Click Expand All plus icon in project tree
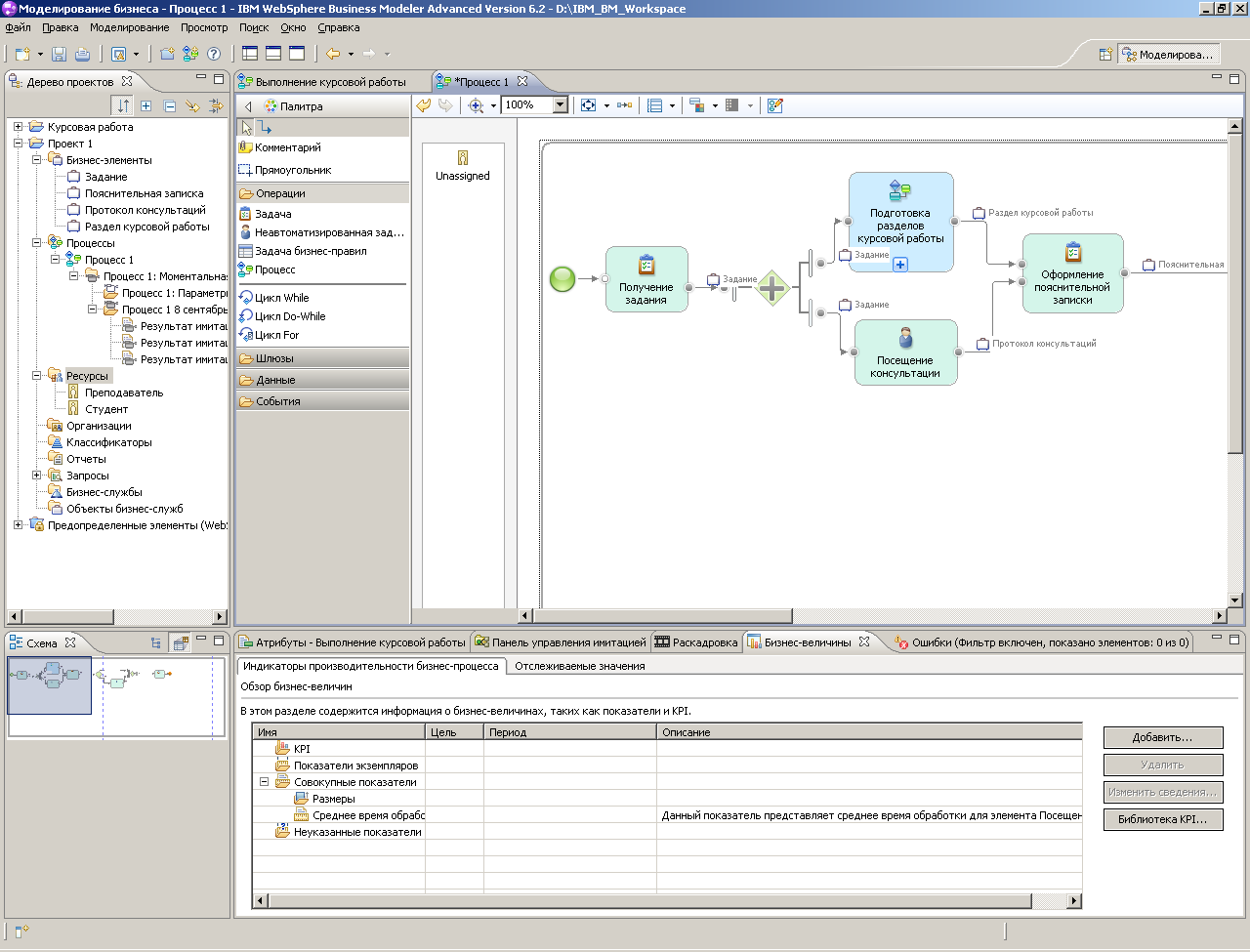 click(146, 105)
